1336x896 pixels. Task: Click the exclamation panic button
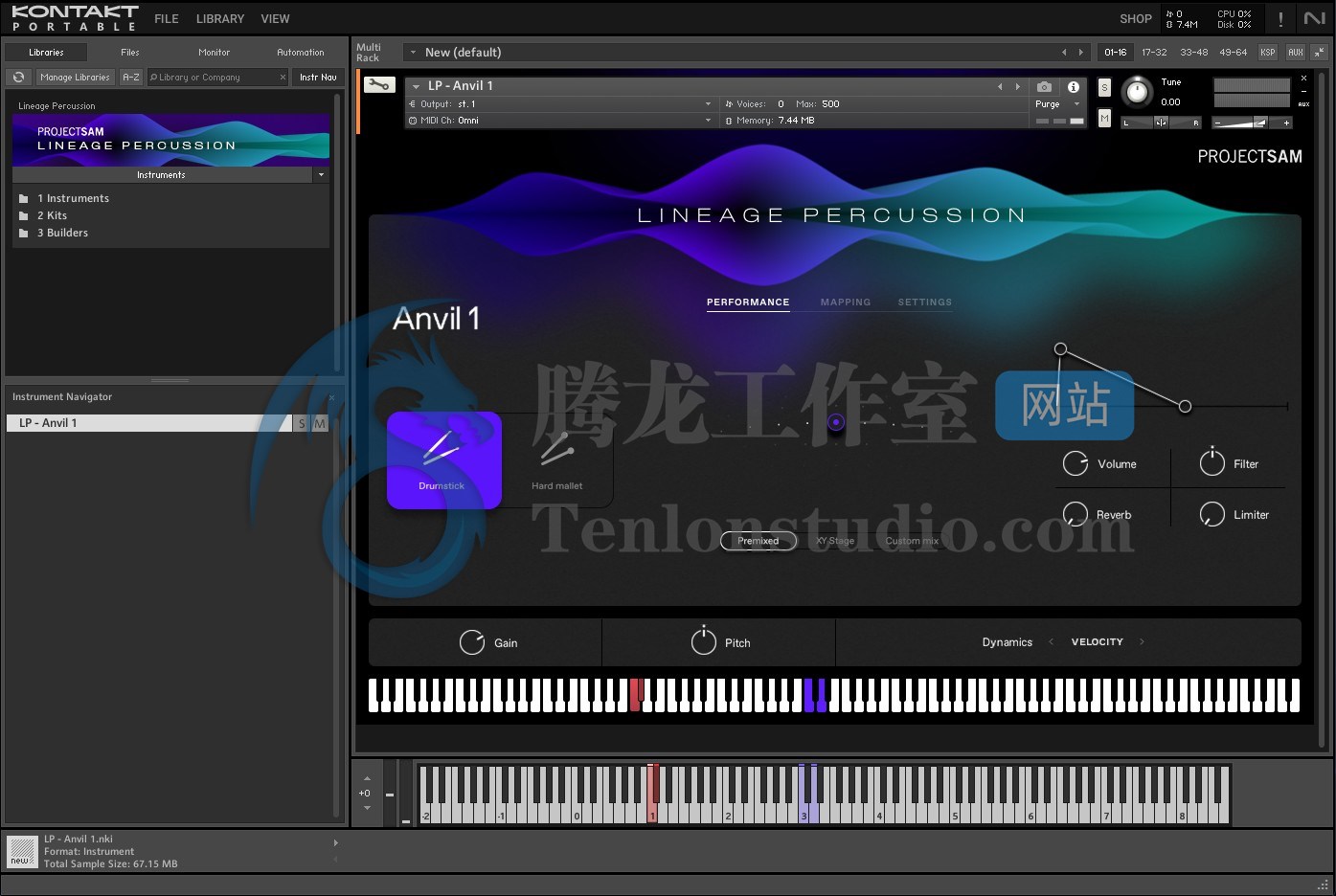tap(1280, 19)
